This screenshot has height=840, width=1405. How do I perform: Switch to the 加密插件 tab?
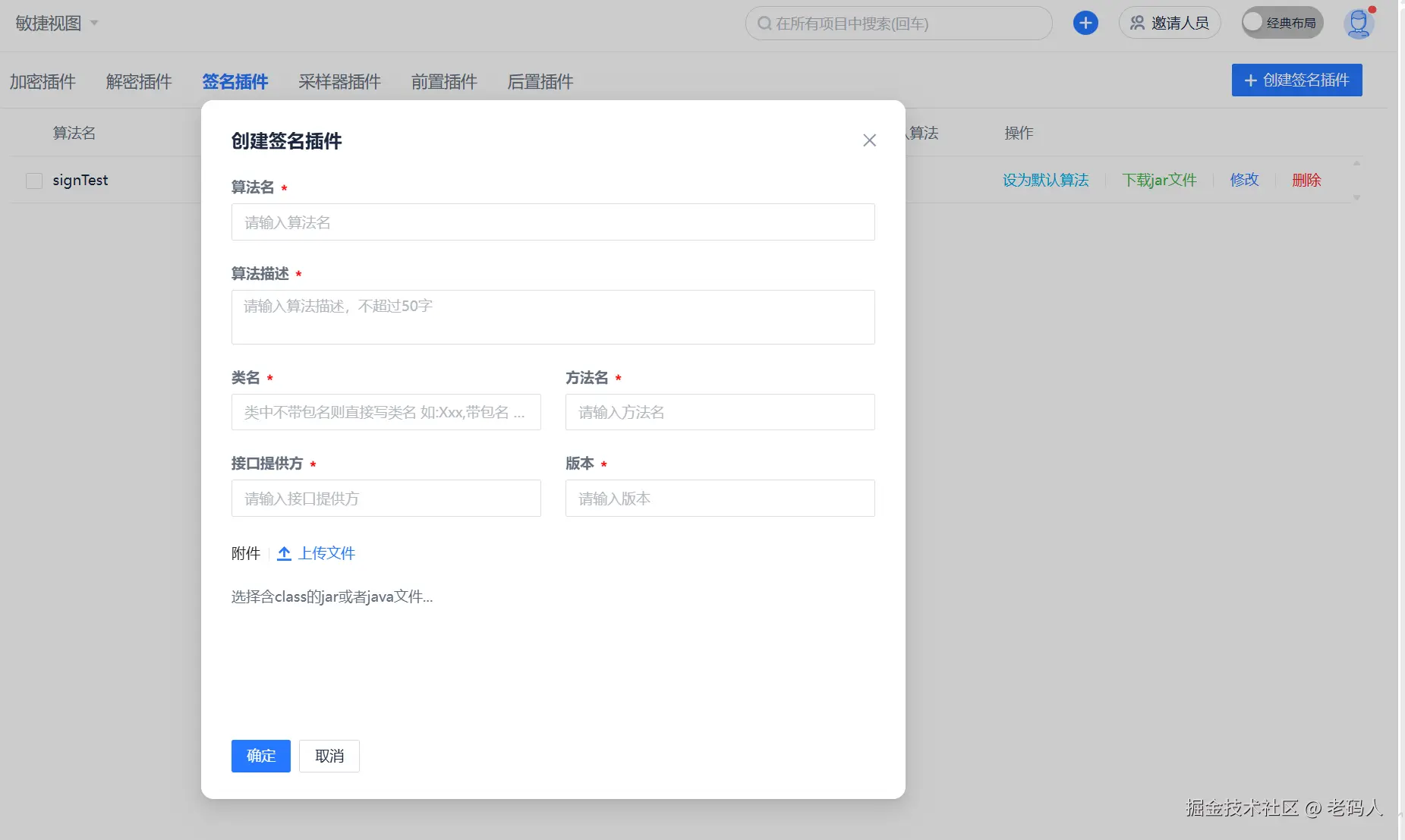[43, 81]
